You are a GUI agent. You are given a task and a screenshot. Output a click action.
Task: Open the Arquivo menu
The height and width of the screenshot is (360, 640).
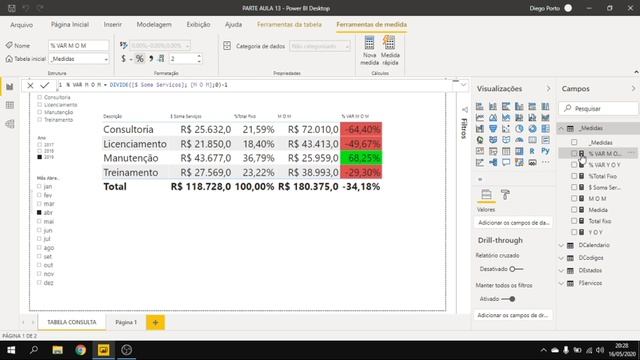point(22,25)
